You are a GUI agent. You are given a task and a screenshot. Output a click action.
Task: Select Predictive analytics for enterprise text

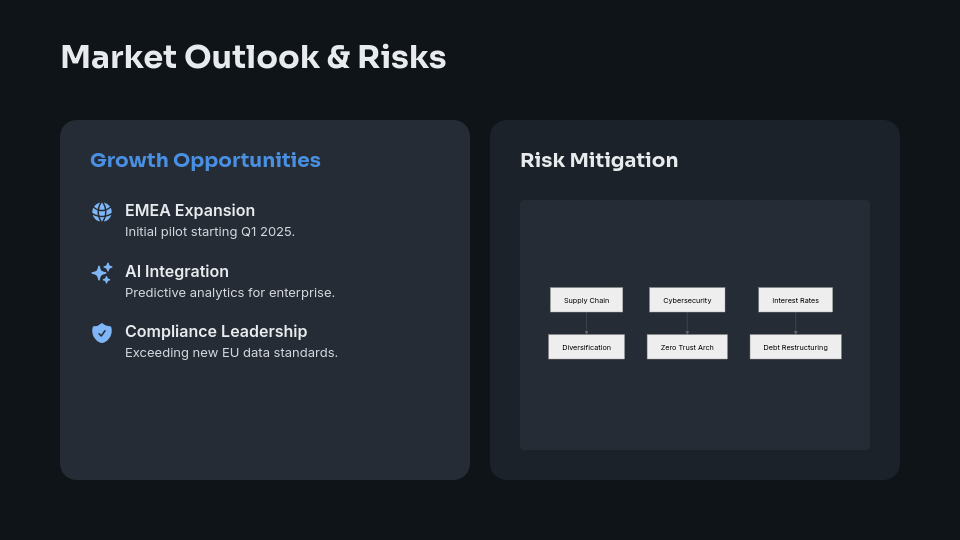click(230, 293)
